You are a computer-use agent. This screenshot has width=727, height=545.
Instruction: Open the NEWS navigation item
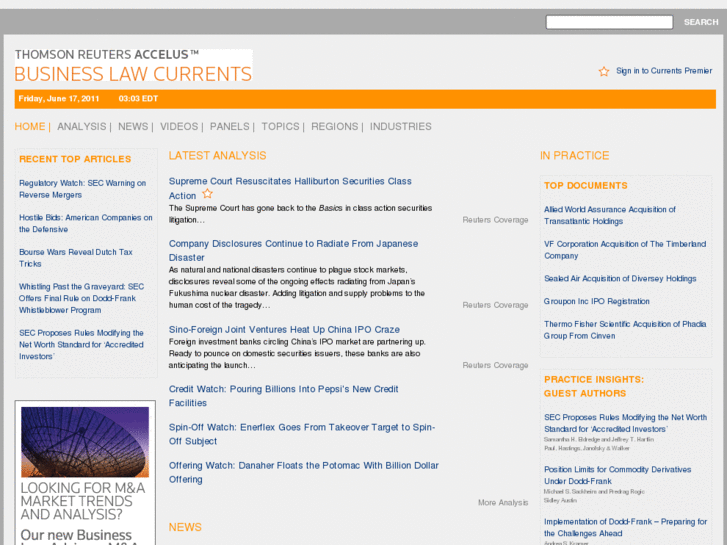coord(133,127)
